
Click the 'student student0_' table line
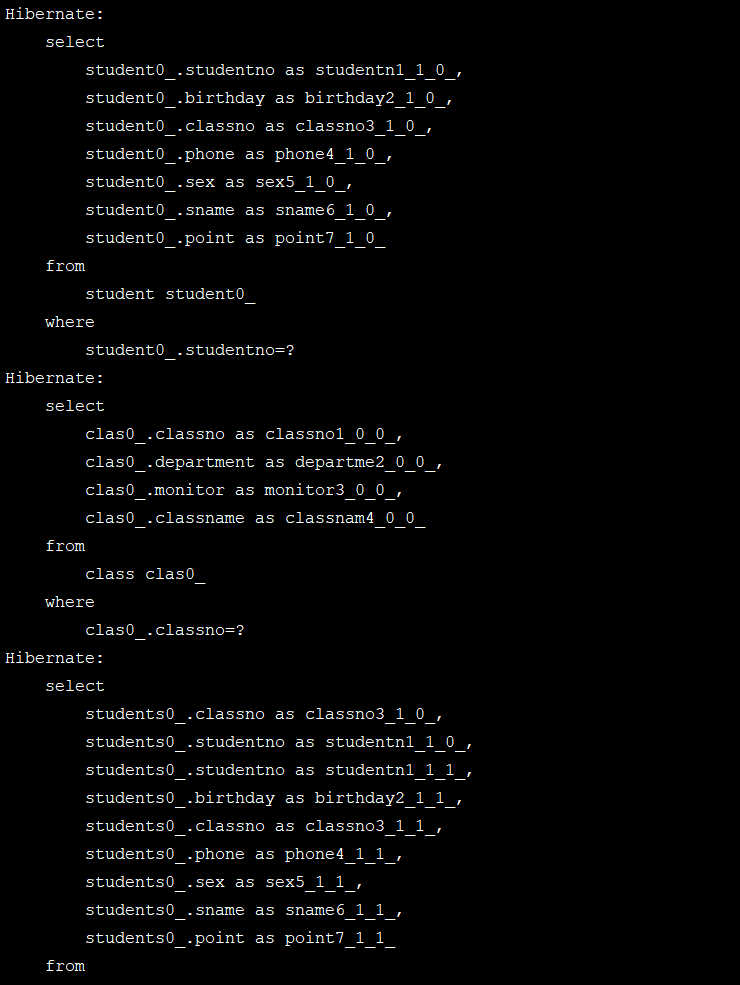tap(170, 294)
